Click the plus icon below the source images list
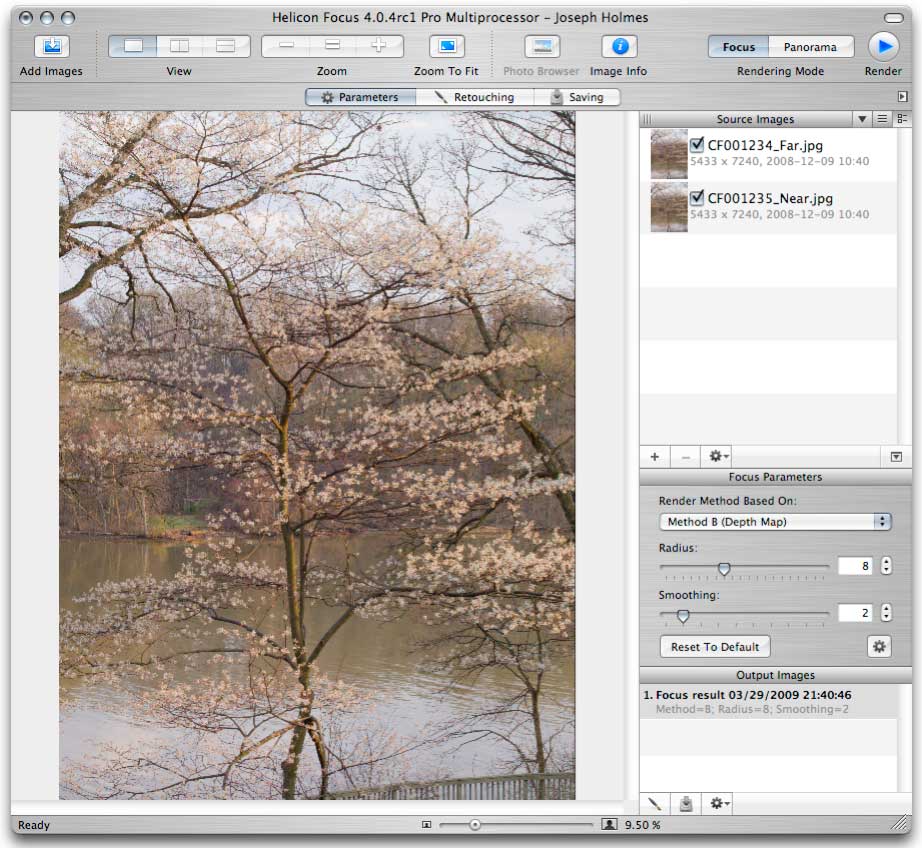 [655, 456]
